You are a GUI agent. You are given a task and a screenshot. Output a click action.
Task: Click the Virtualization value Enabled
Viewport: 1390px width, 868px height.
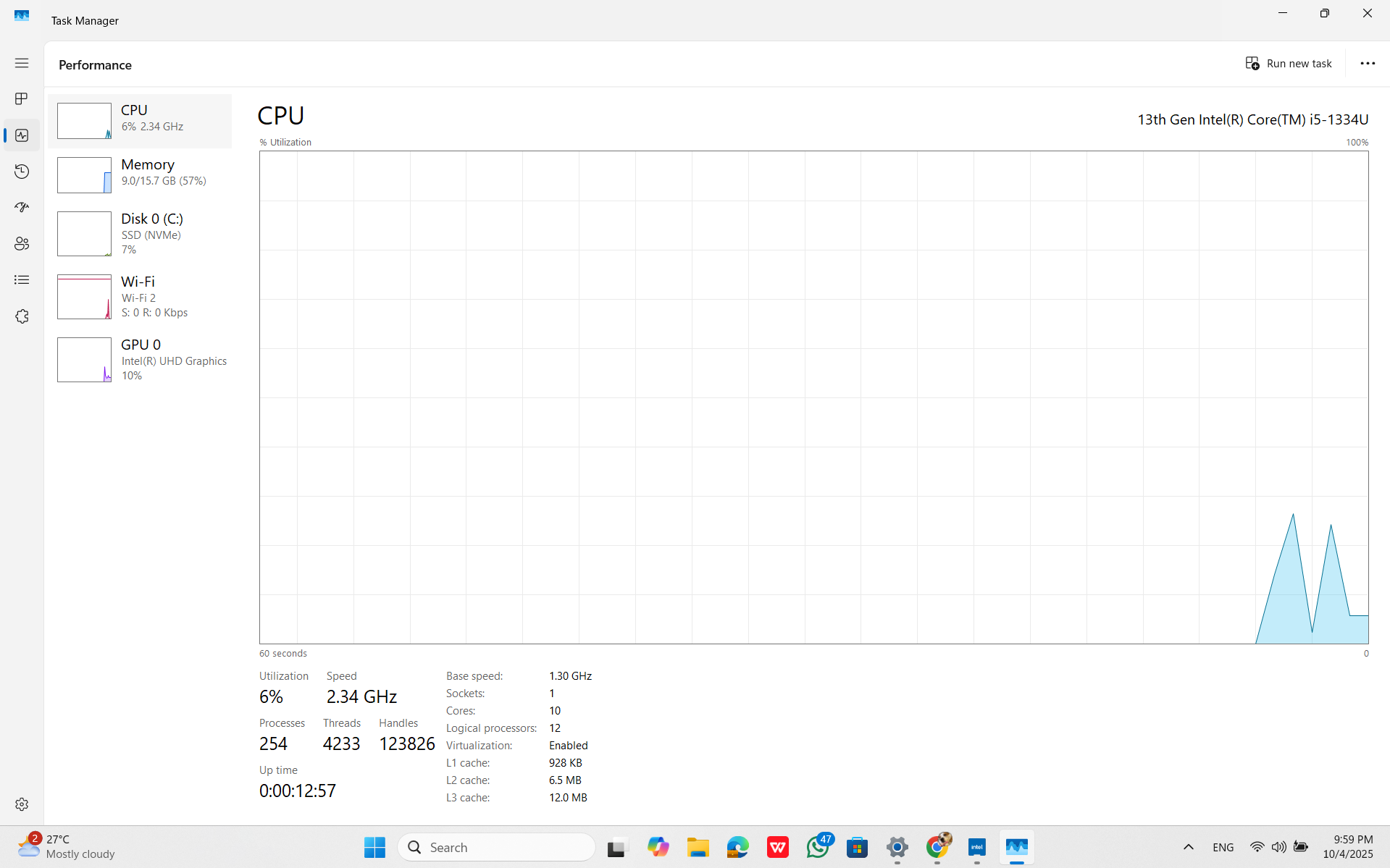pos(569,746)
